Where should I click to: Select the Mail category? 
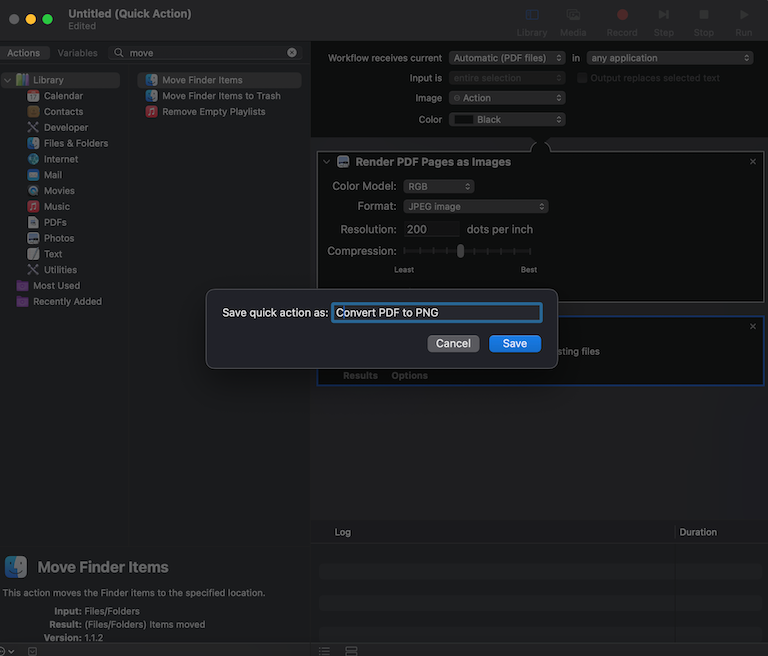coord(51,175)
